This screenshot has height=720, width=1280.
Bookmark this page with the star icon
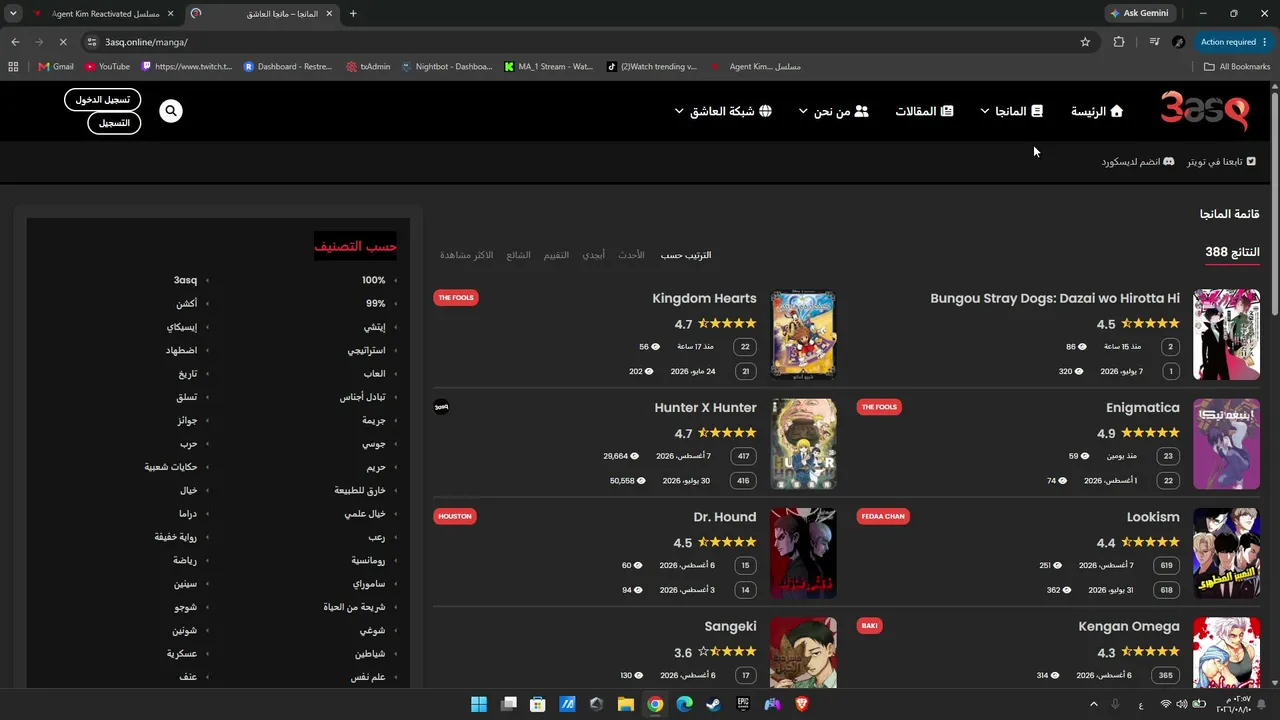[1085, 42]
